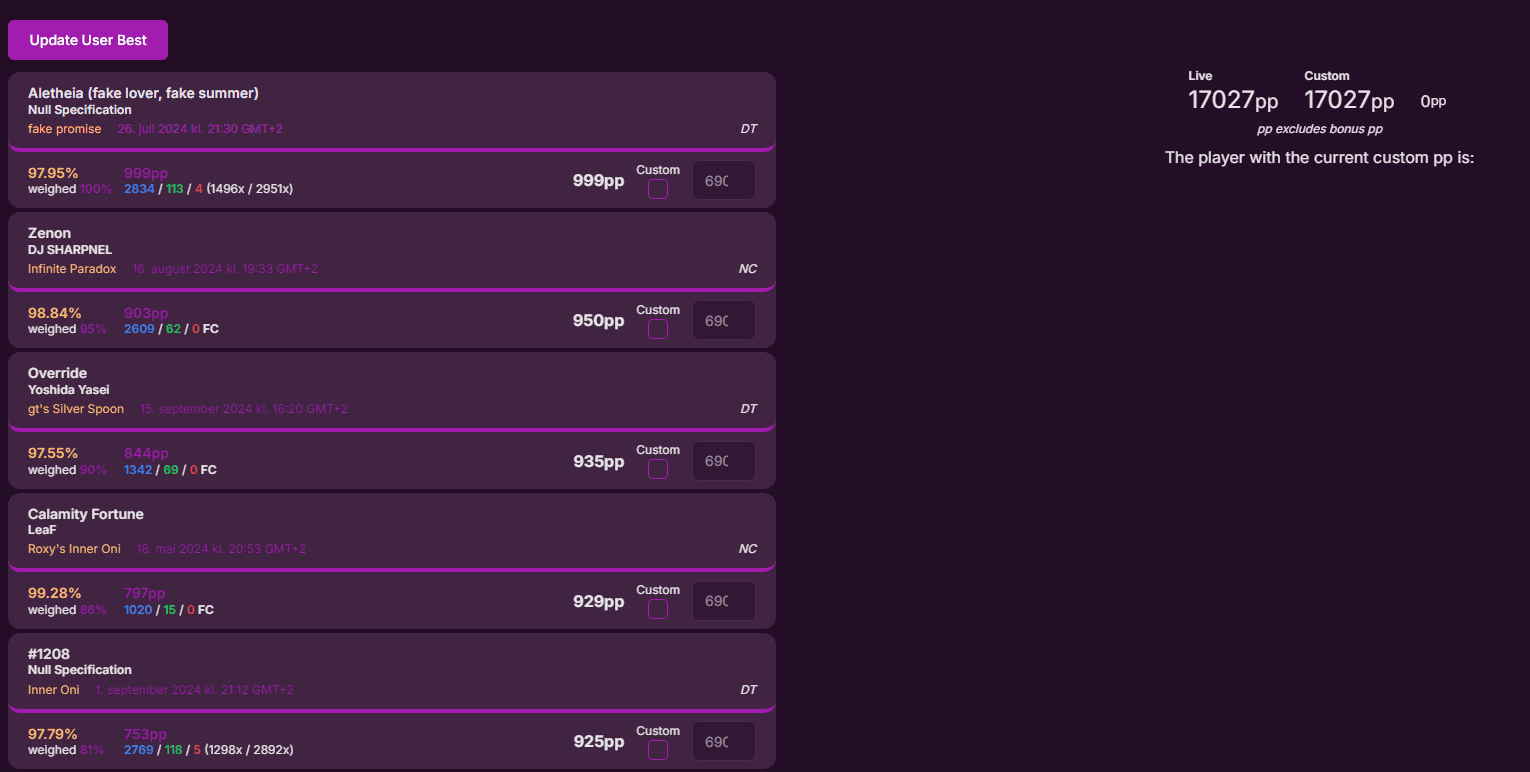
Task: Click the Update User Best button
Action: (88, 40)
